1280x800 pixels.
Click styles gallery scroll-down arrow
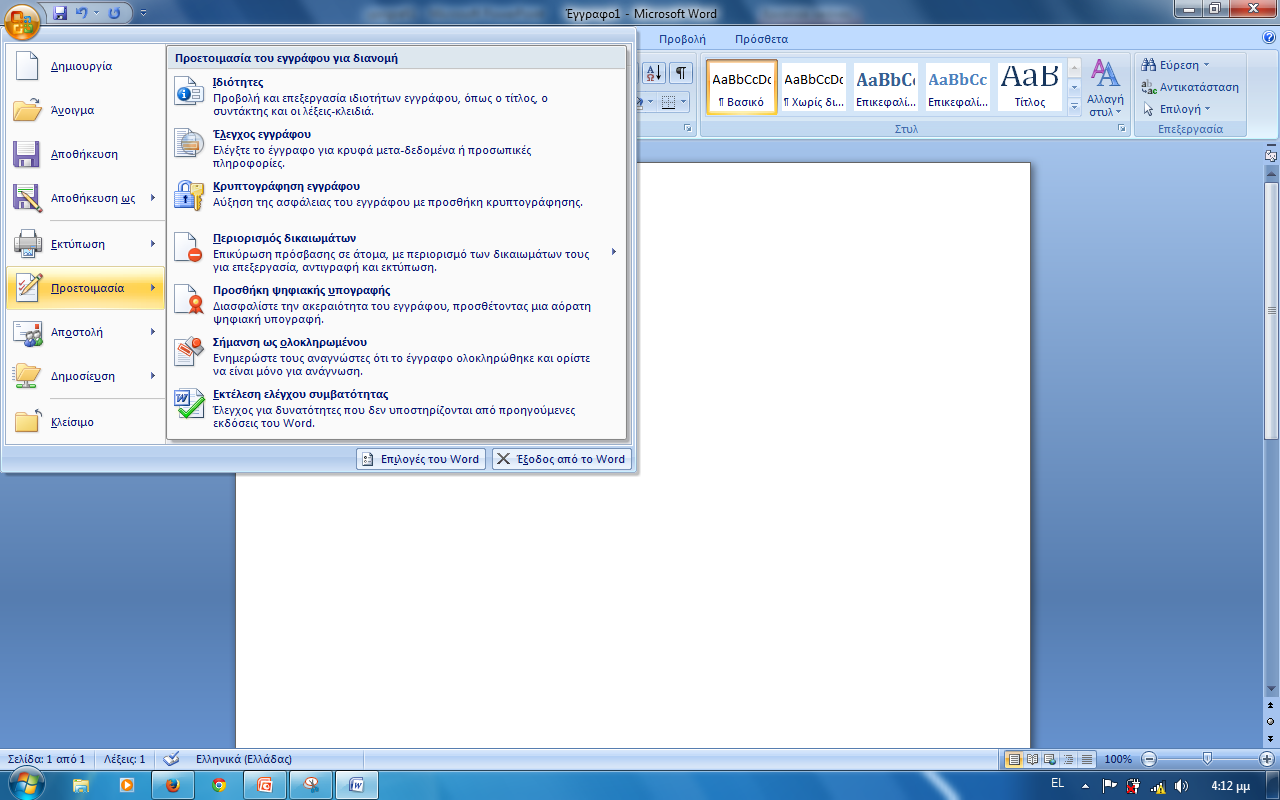click(x=1075, y=87)
